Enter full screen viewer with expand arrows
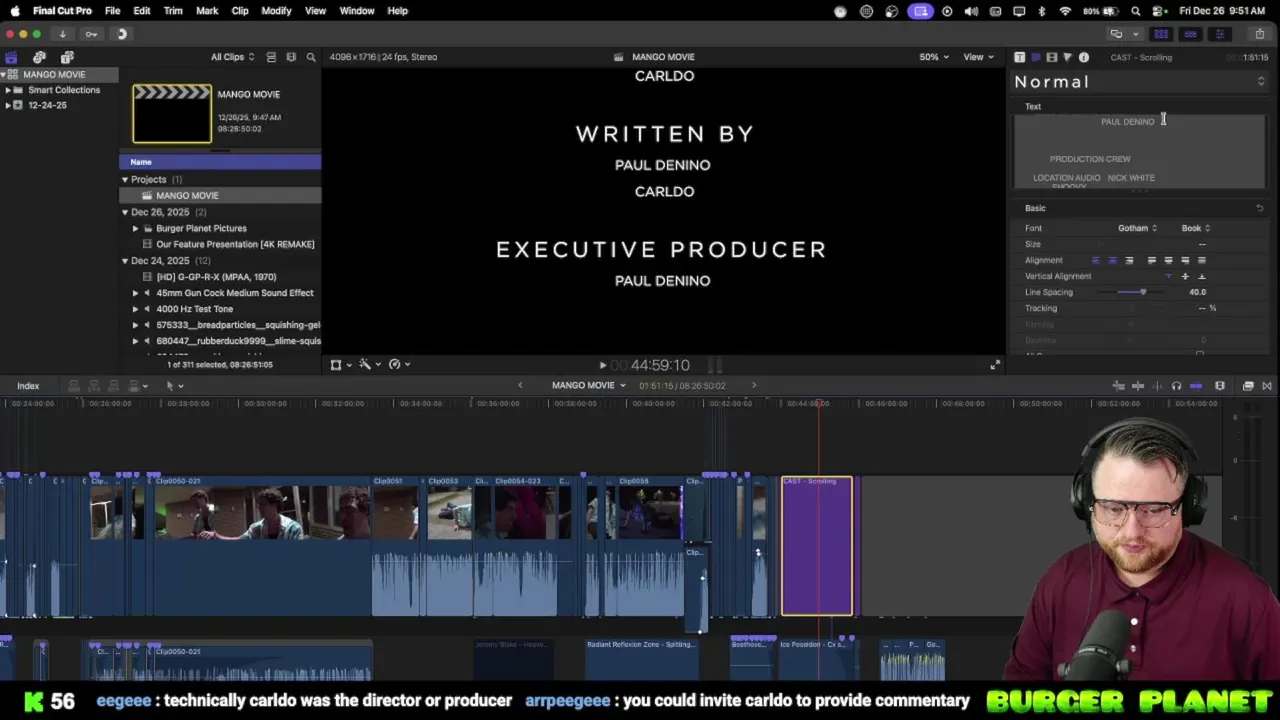 [x=995, y=365]
